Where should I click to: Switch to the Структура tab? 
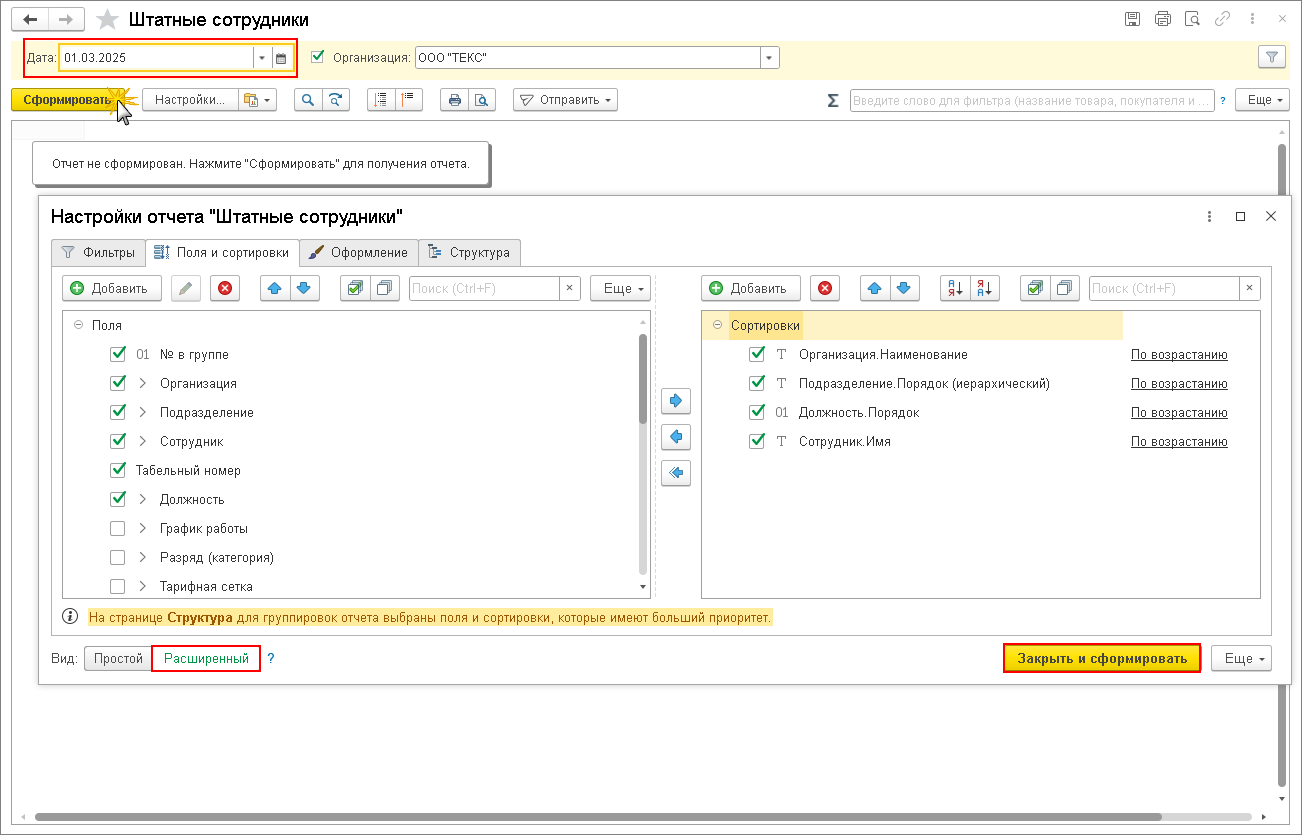coord(469,252)
